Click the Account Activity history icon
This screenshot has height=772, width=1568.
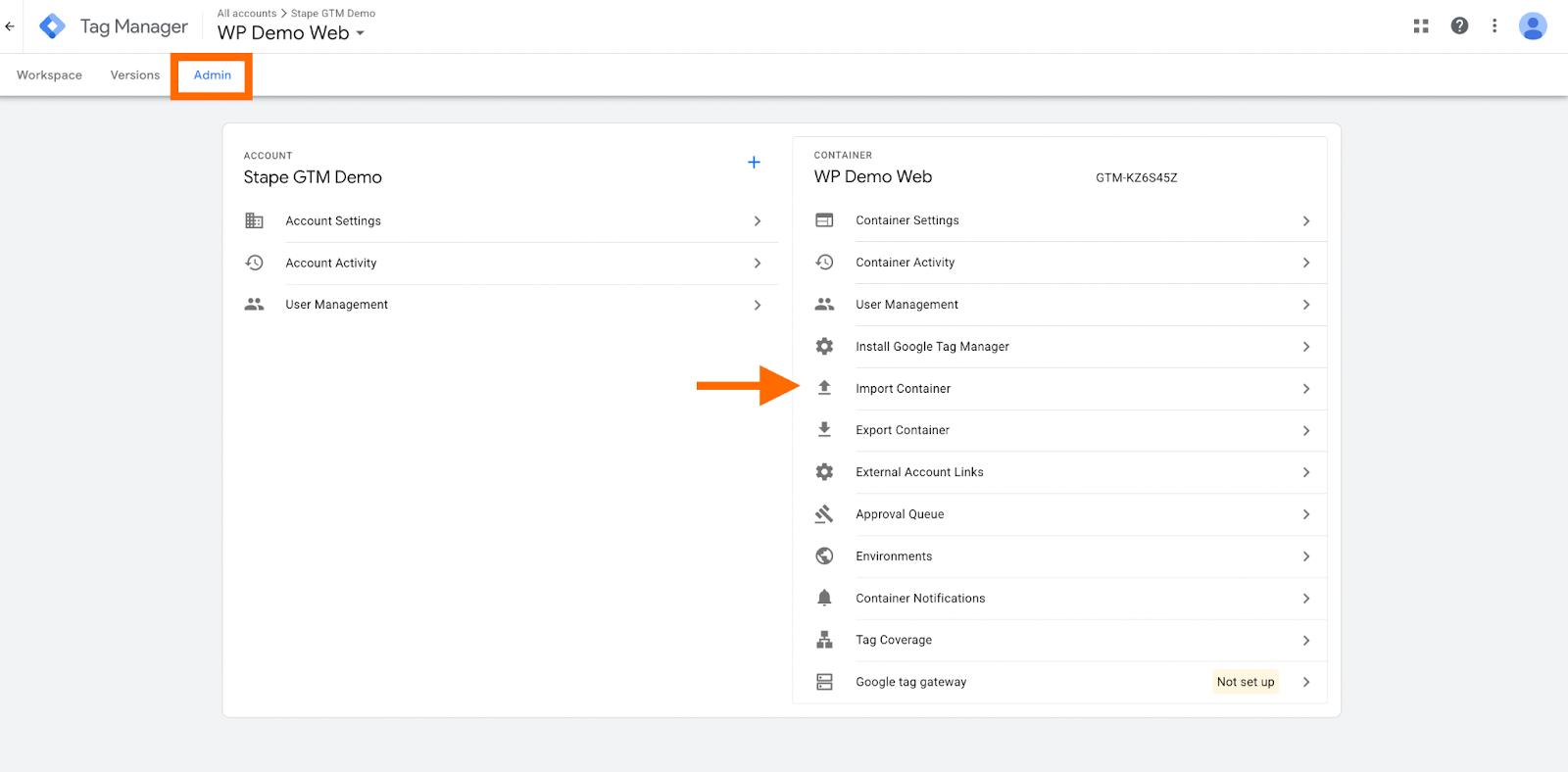[x=254, y=263]
